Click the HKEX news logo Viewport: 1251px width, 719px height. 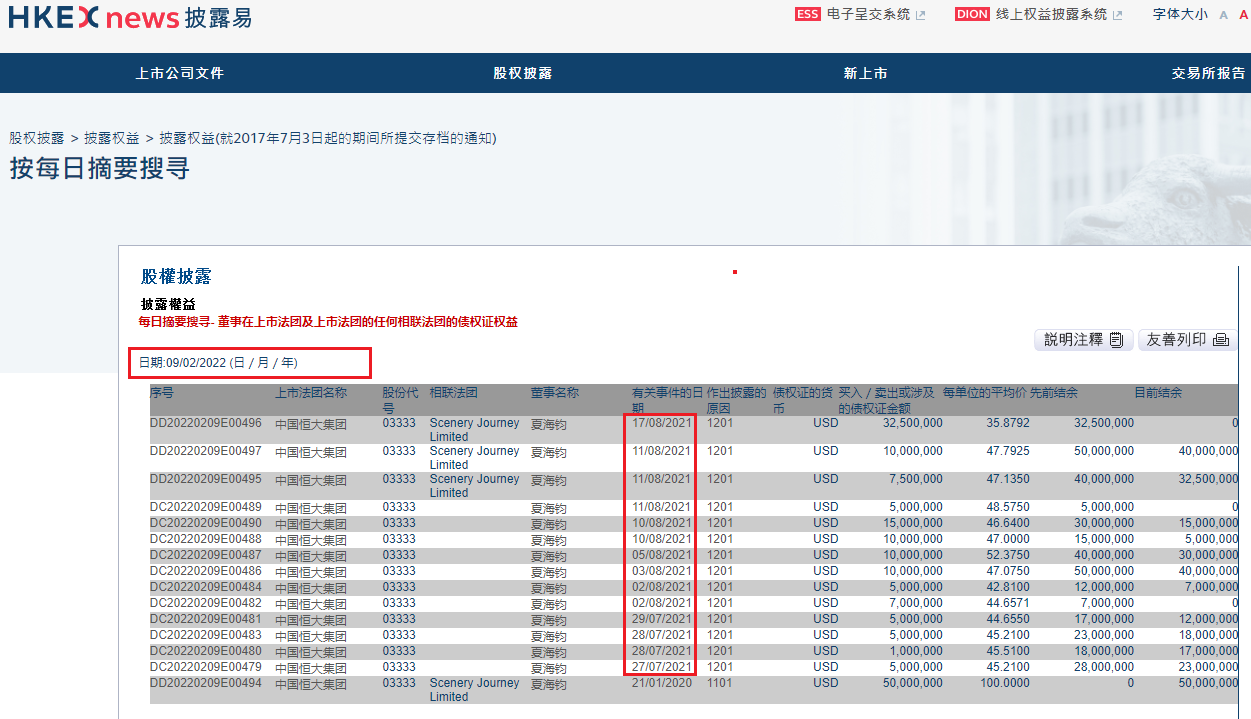130,17
